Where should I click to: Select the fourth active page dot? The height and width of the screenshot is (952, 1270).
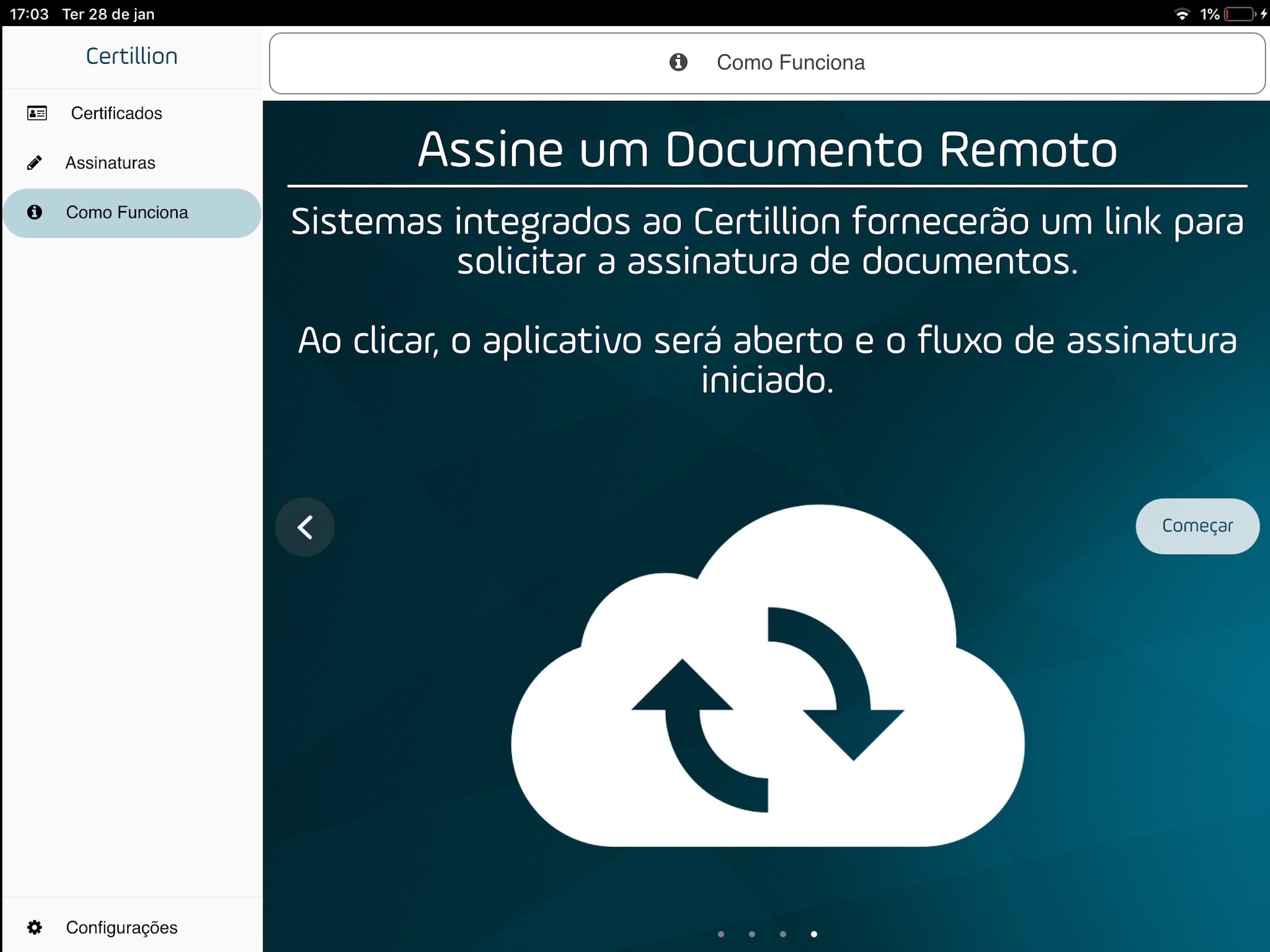point(814,934)
